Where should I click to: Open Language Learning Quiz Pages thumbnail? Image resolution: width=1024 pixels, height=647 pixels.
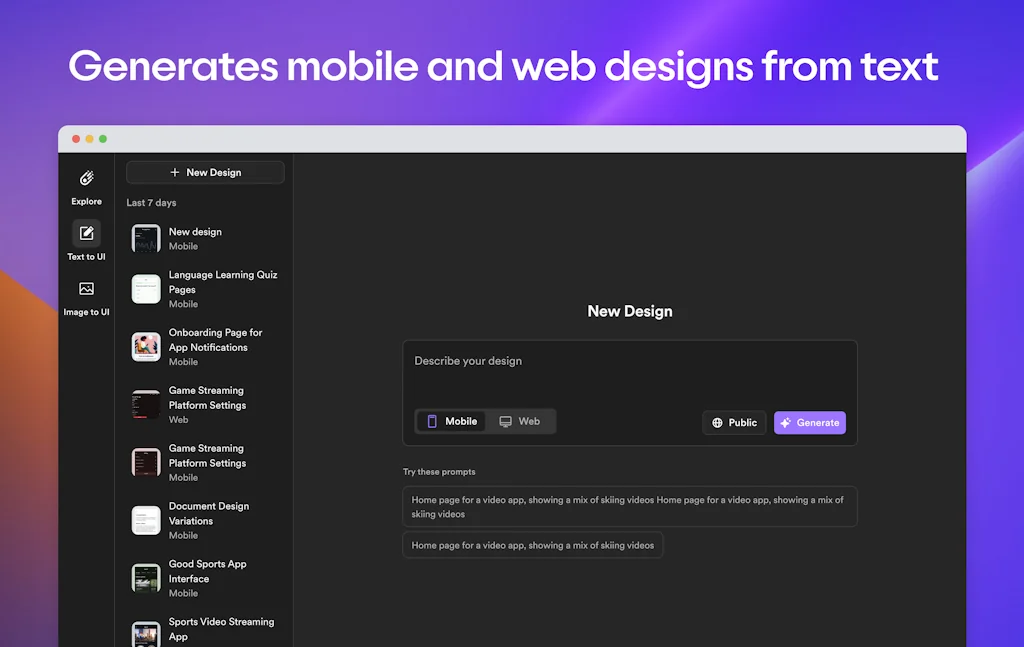point(146,289)
